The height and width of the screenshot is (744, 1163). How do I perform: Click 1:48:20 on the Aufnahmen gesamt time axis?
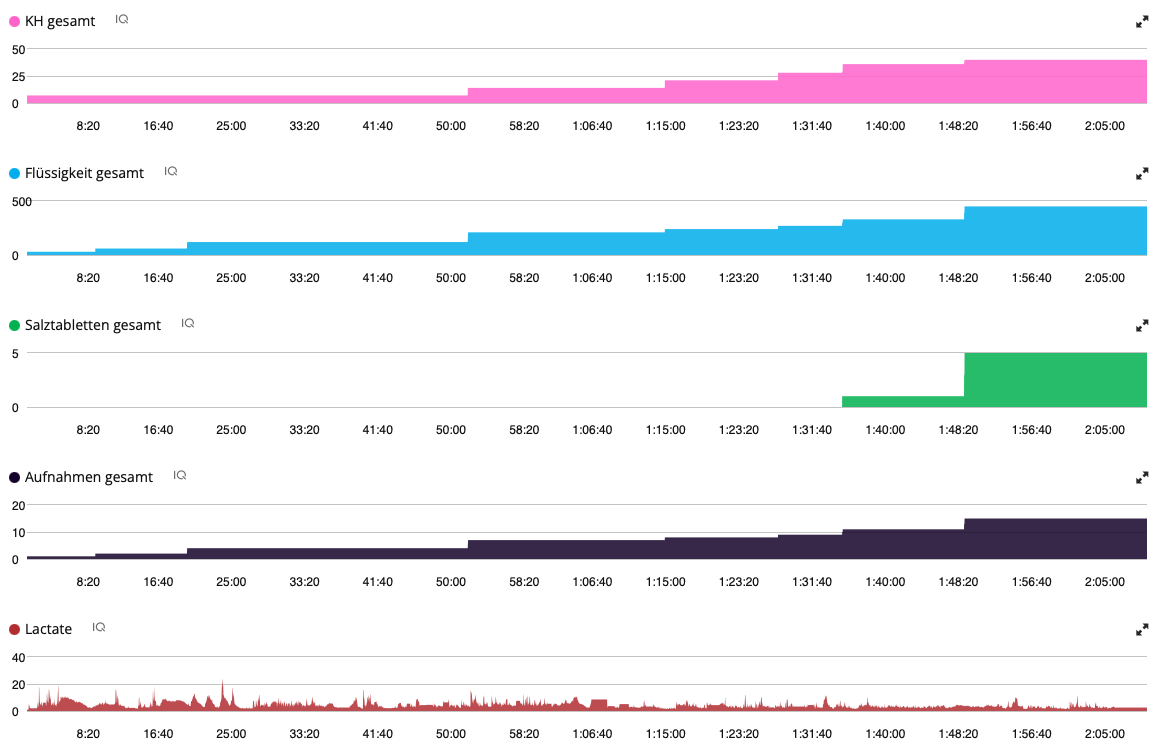coord(958,582)
